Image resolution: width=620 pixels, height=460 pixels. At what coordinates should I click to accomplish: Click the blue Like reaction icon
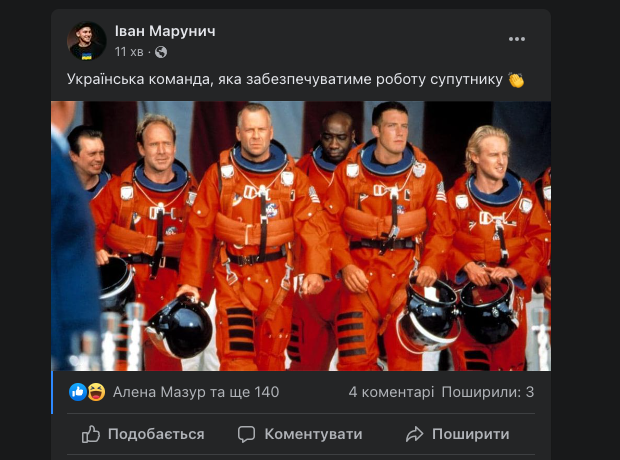point(78,392)
